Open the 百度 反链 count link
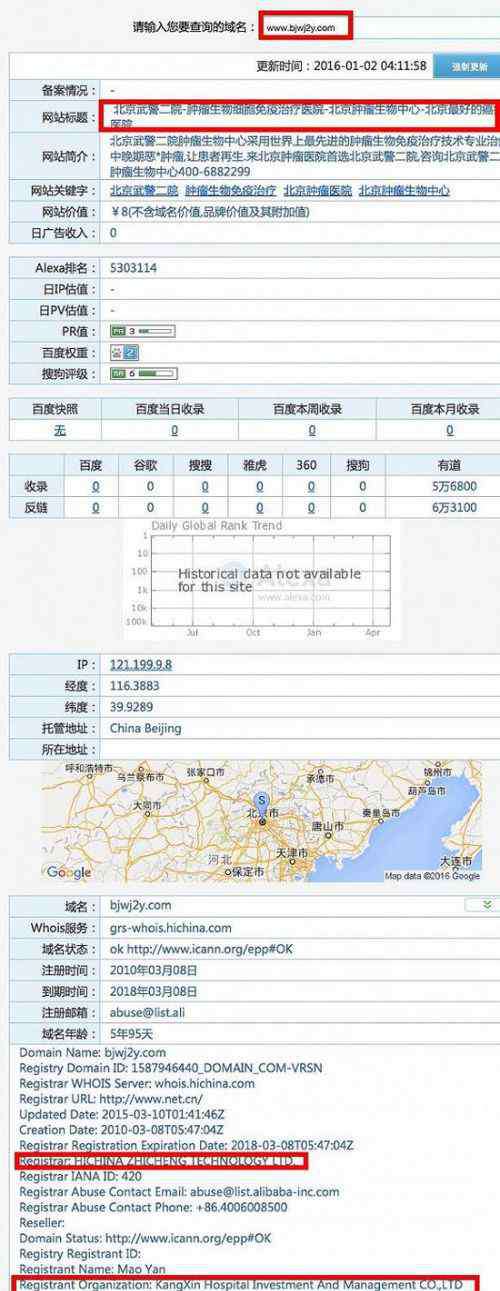This screenshot has height=1291, width=500. 96,508
